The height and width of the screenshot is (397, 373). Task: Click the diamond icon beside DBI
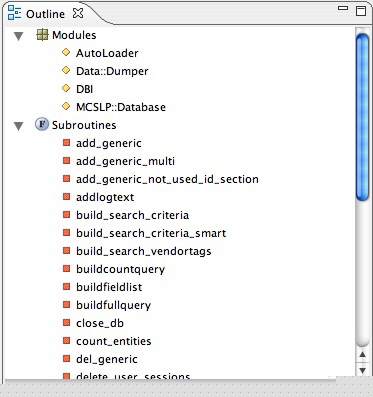pyautogui.click(x=66, y=88)
